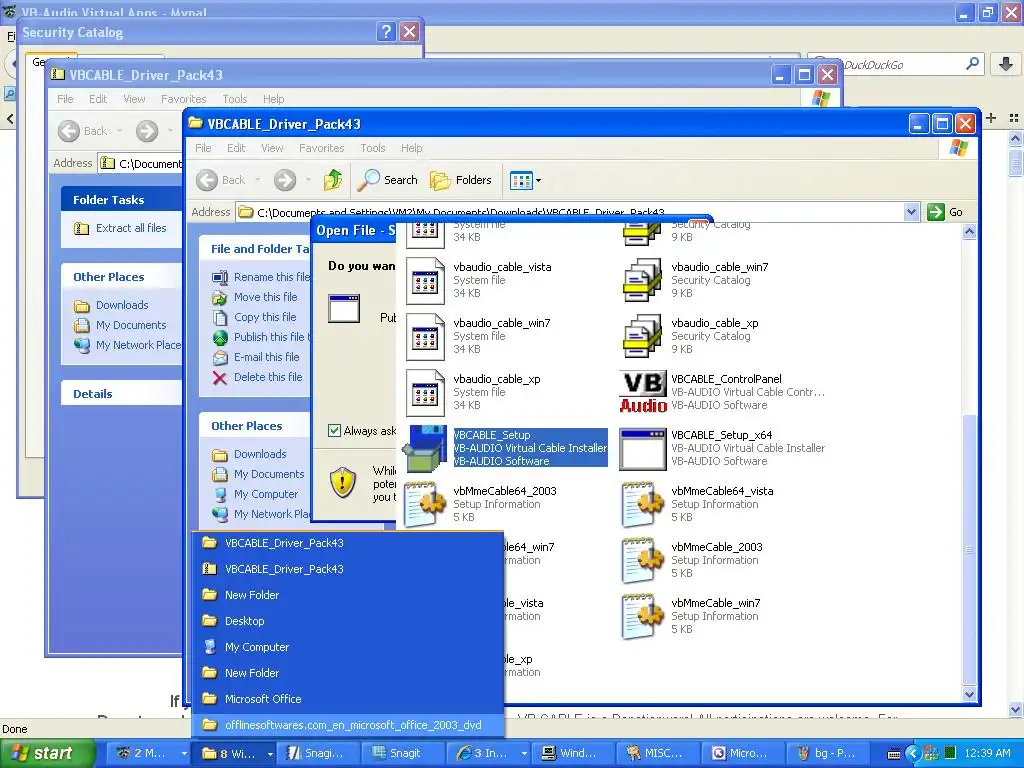Open Edit menu in front VBCABLE window

click(236, 148)
